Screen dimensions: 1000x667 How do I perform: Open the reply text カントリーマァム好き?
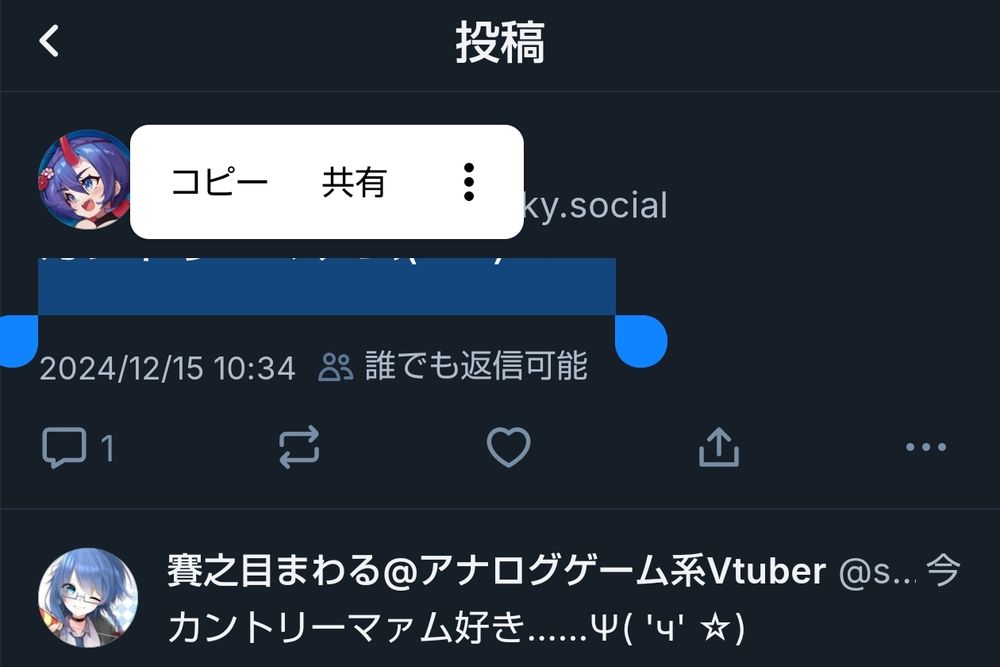[x=457, y=627]
